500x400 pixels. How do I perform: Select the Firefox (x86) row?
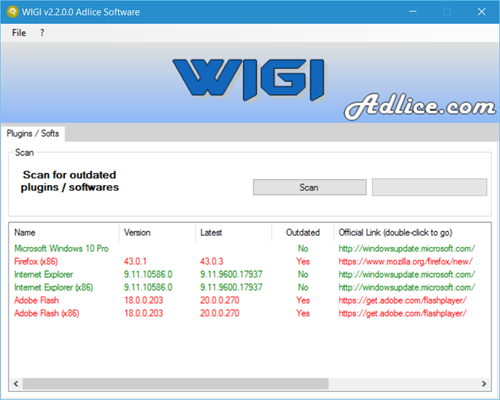click(x=250, y=261)
